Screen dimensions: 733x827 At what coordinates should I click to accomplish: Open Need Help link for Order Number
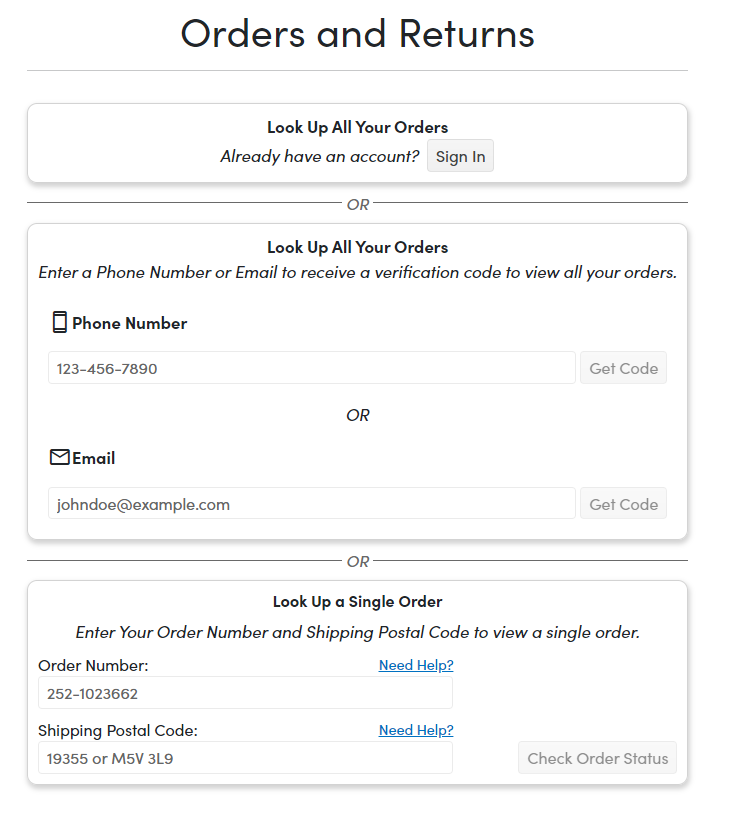point(416,665)
